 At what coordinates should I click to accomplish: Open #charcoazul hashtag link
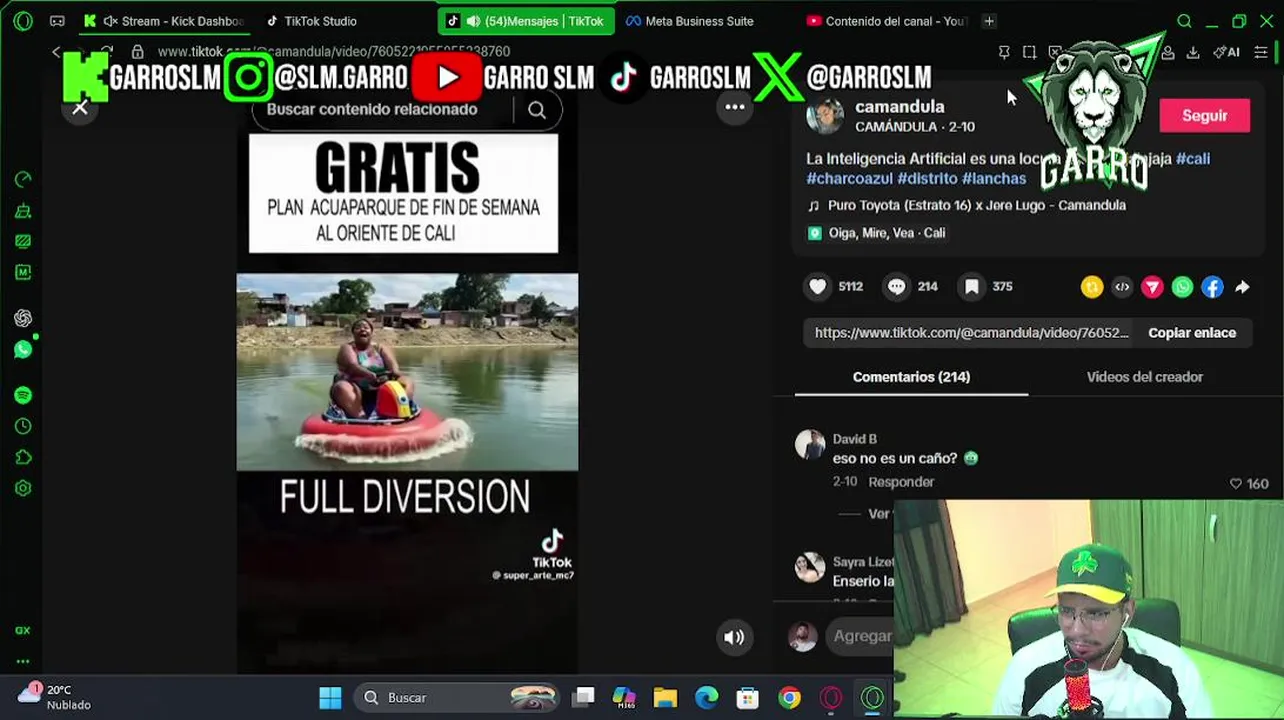tap(849, 179)
